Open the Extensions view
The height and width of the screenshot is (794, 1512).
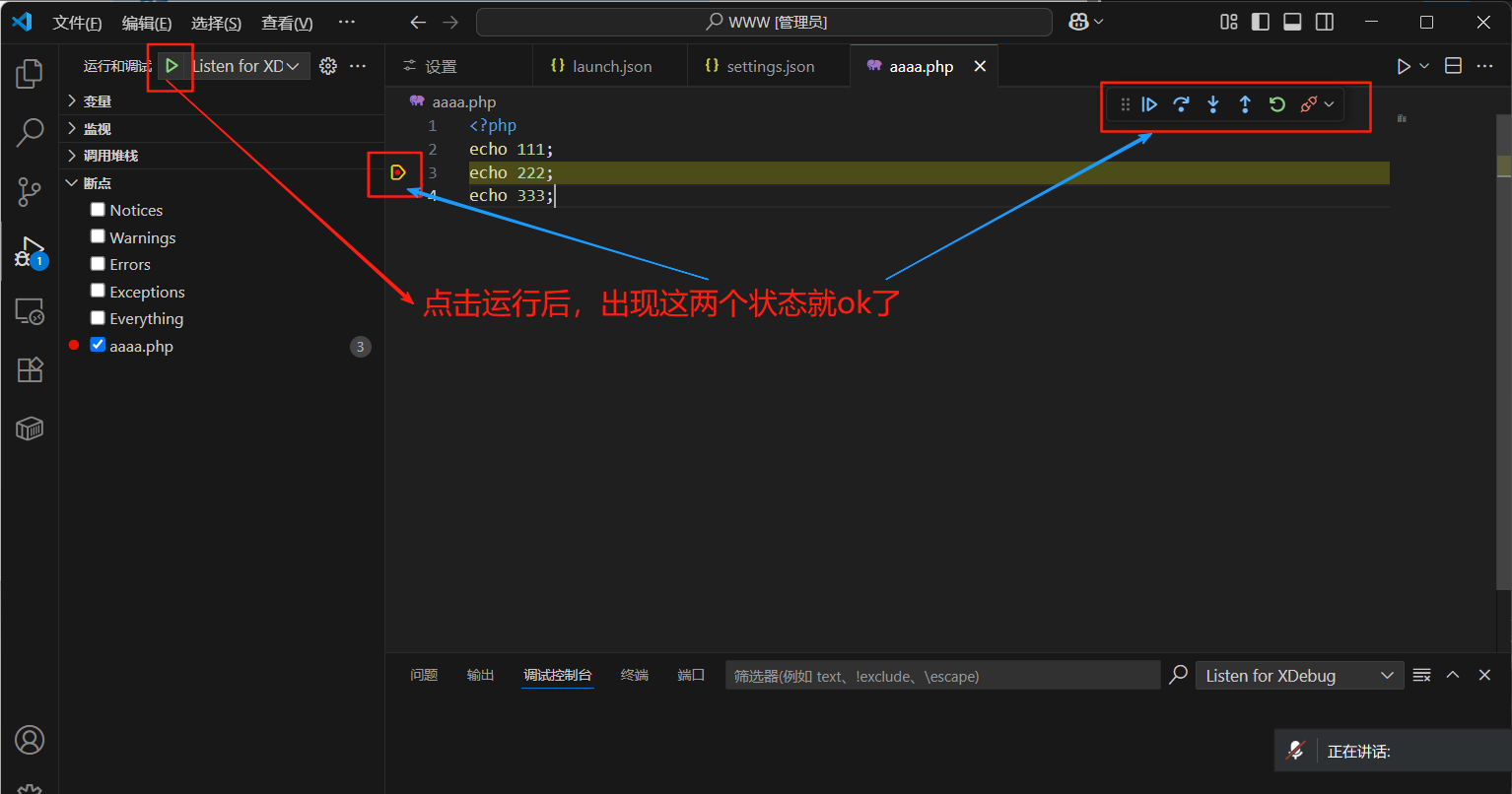30,369
